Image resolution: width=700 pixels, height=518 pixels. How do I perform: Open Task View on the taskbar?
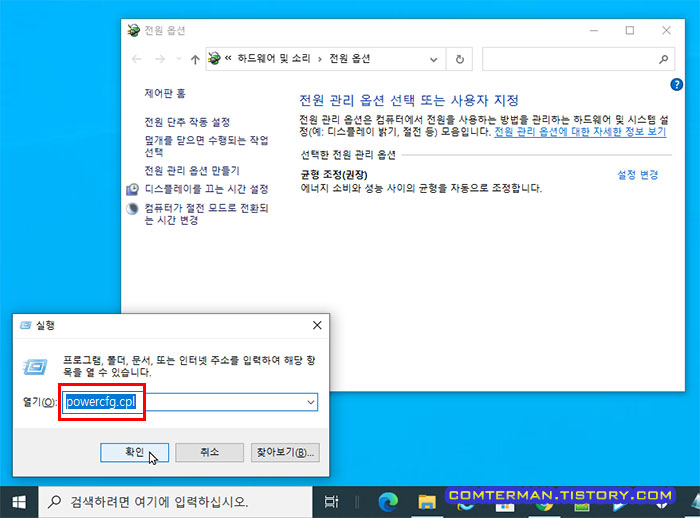click(331, 502)
